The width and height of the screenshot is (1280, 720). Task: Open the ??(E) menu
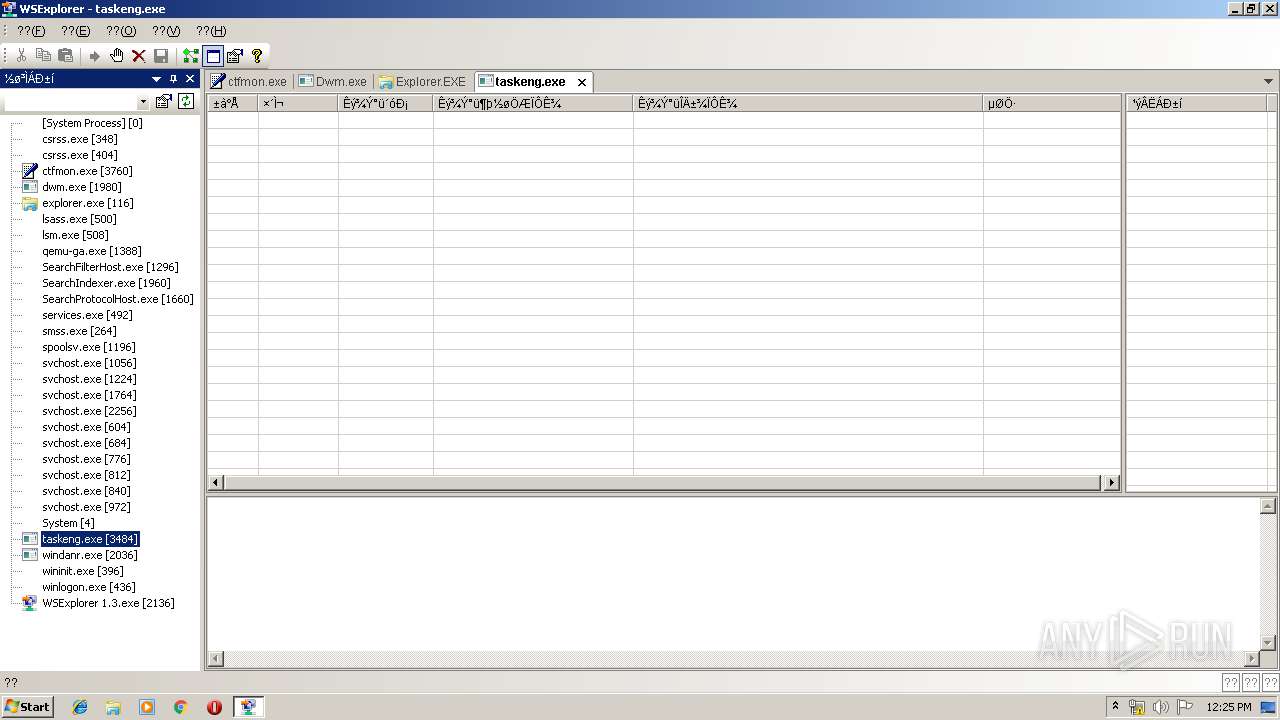tap(75, 31)
